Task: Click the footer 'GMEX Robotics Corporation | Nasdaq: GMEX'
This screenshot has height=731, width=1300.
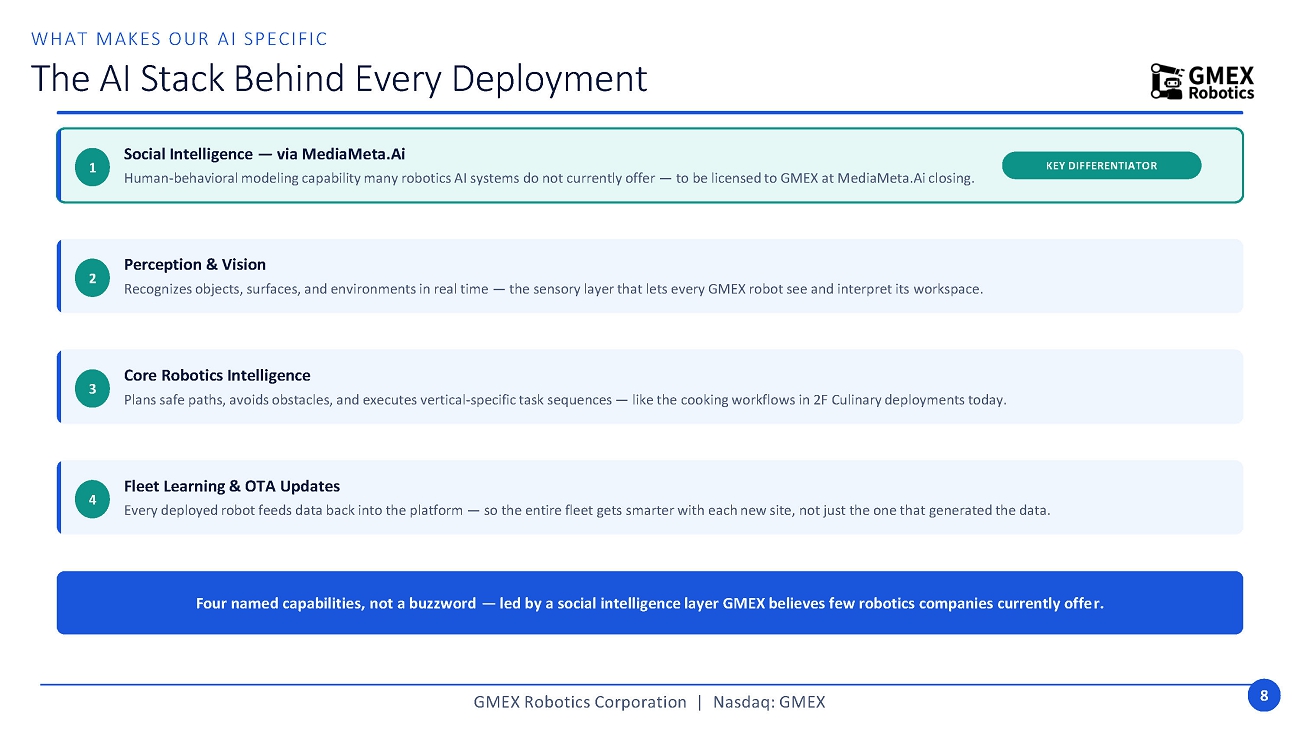Action: click(x=650, y=702)
